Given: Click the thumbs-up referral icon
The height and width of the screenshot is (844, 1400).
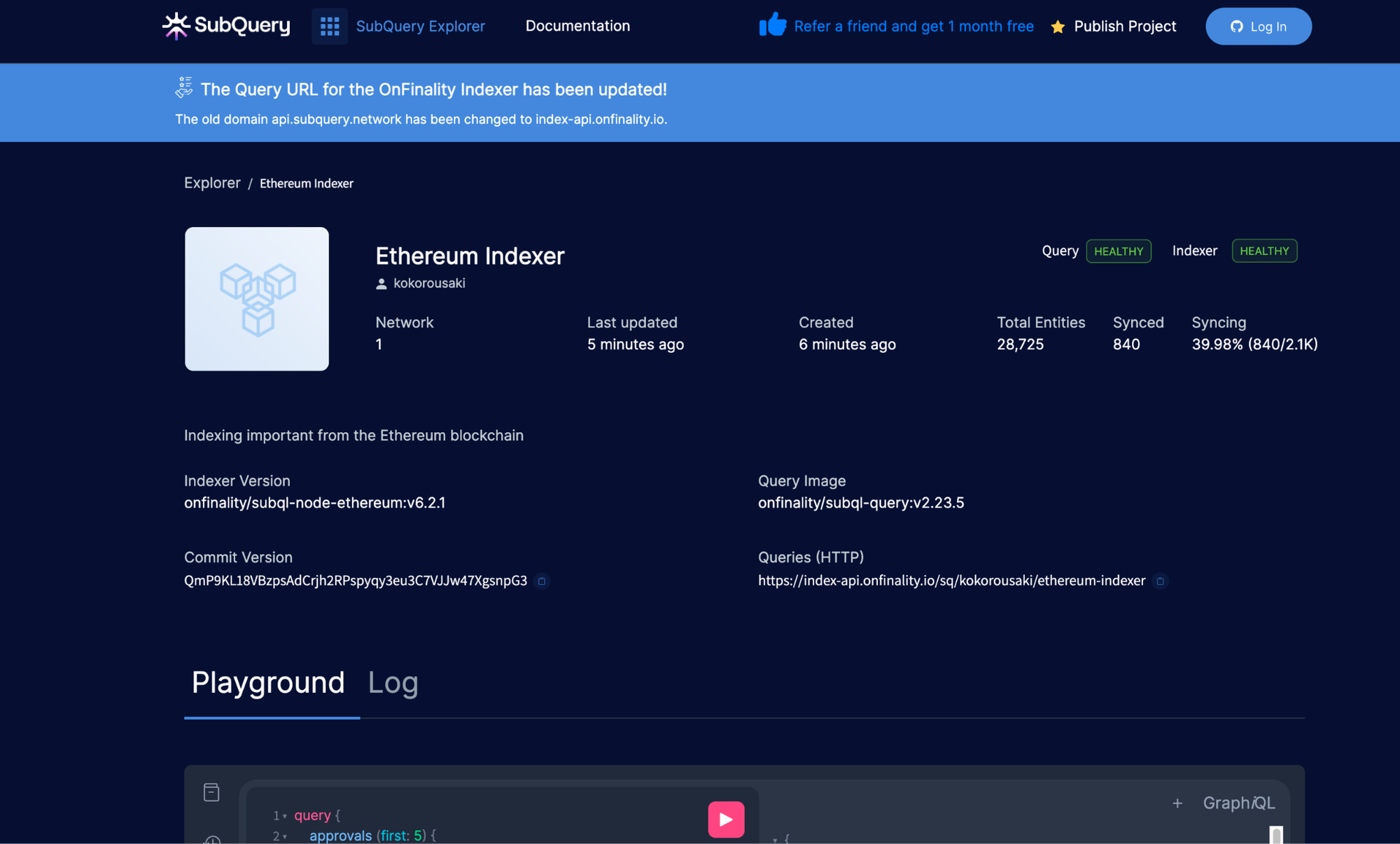Looking at the screenshot, I should tap(771, 25).
